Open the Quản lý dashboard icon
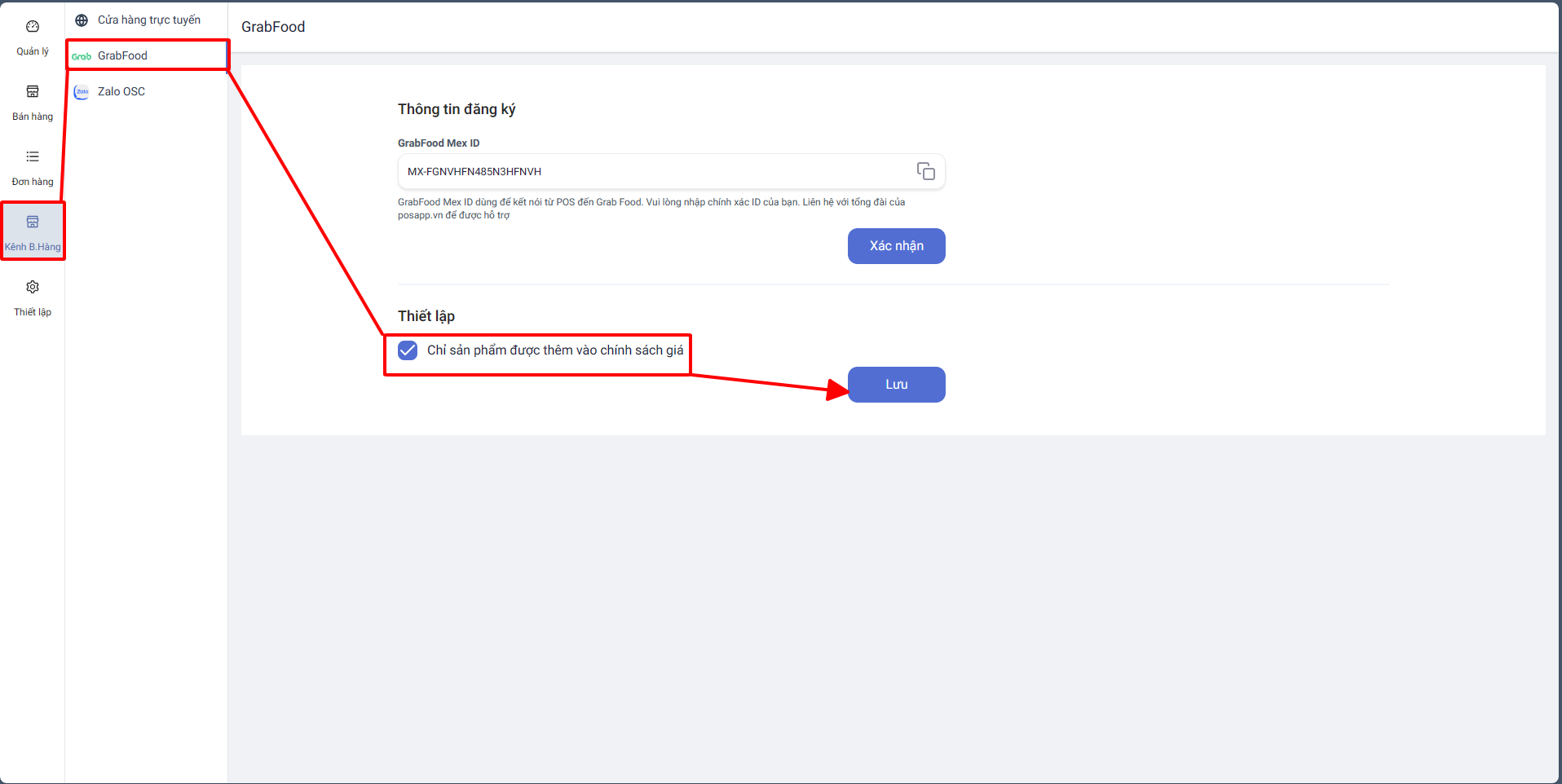The width and height of the screenshot is (1562, 784). click(33, 27)
